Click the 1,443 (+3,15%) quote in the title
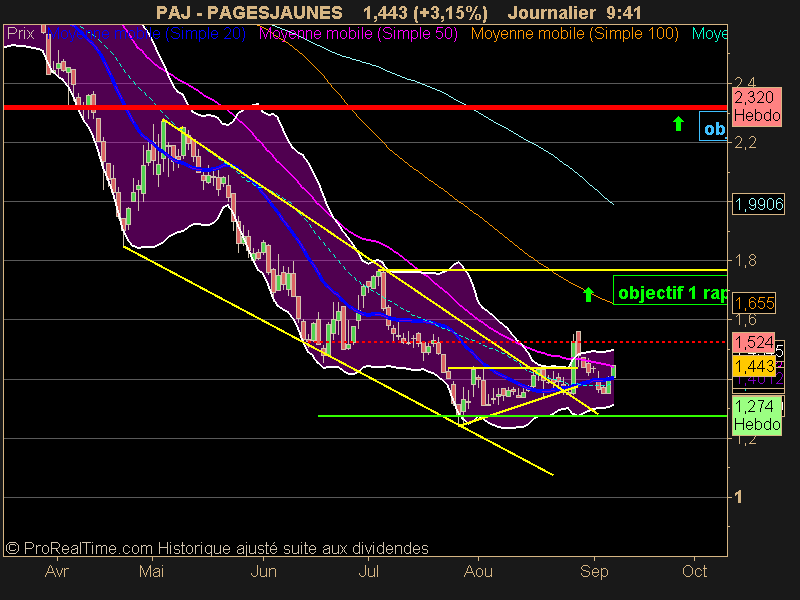This screenshot has width=800, height=600. pyautogui.click(x=425, y=12)
